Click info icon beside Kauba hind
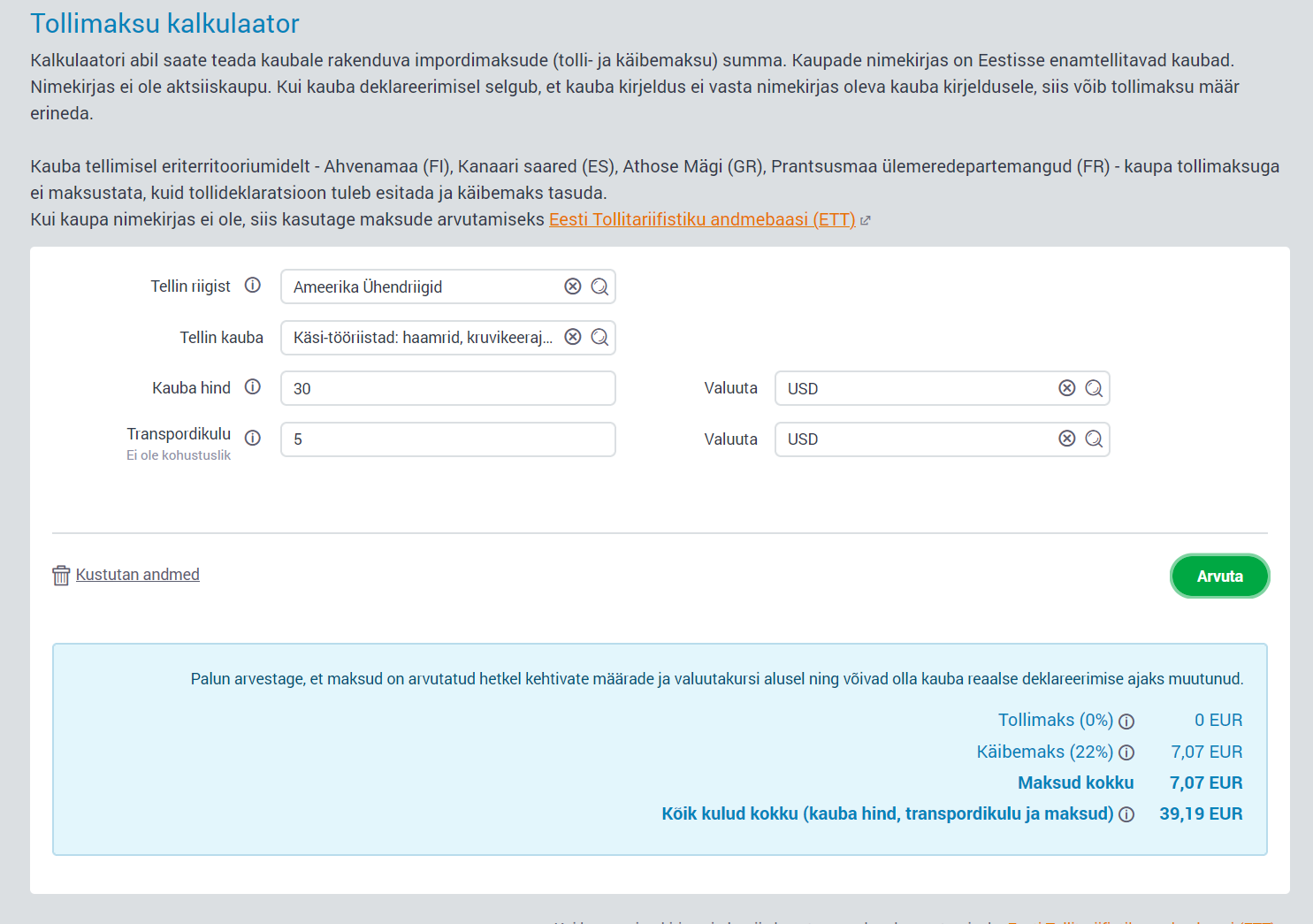The height and width of the screenshot is (924, 1313). click(253, 387)
